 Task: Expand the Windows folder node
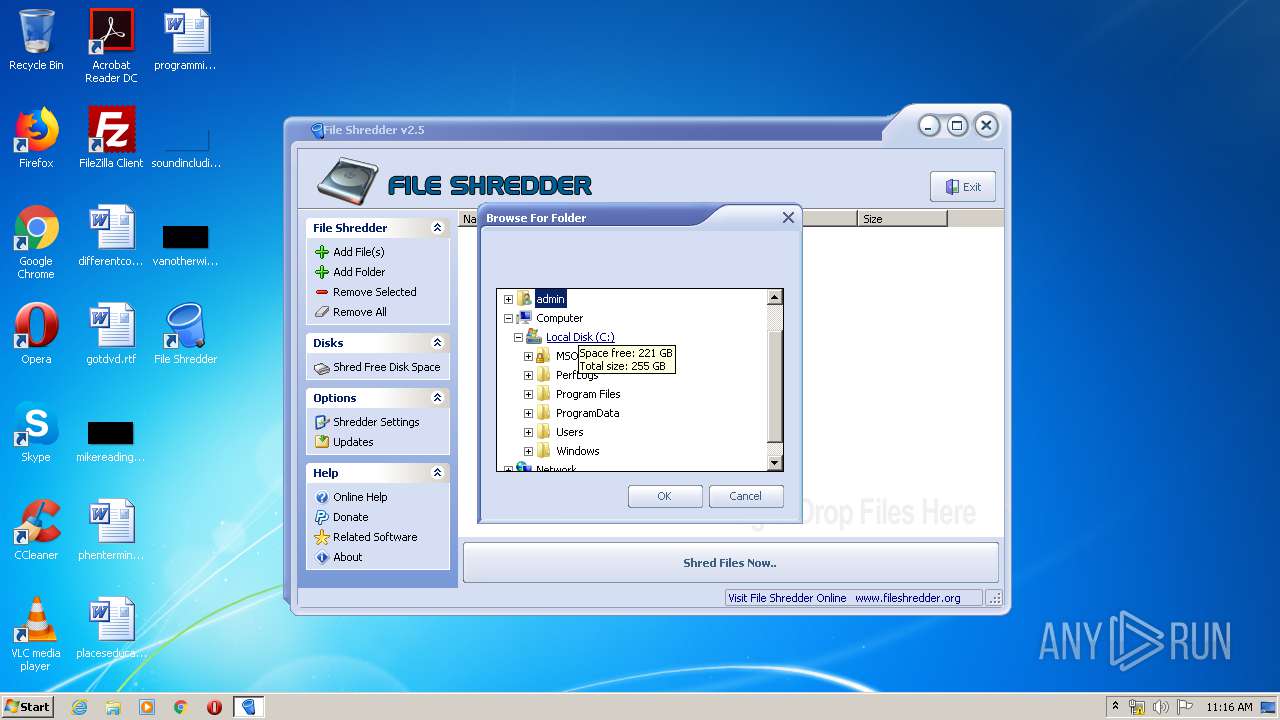pos(528,451)
